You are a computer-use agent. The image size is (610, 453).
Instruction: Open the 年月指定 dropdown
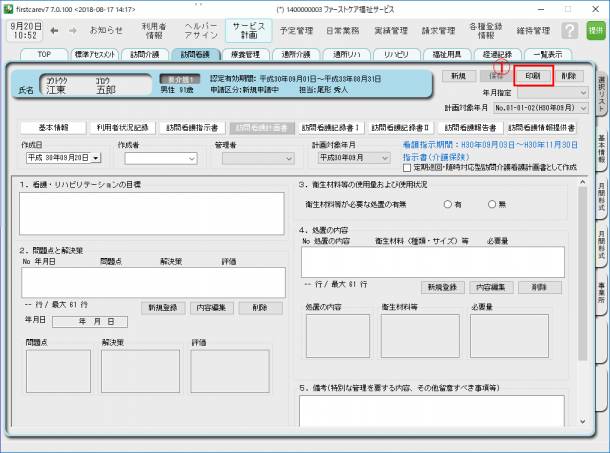(583, 92)
